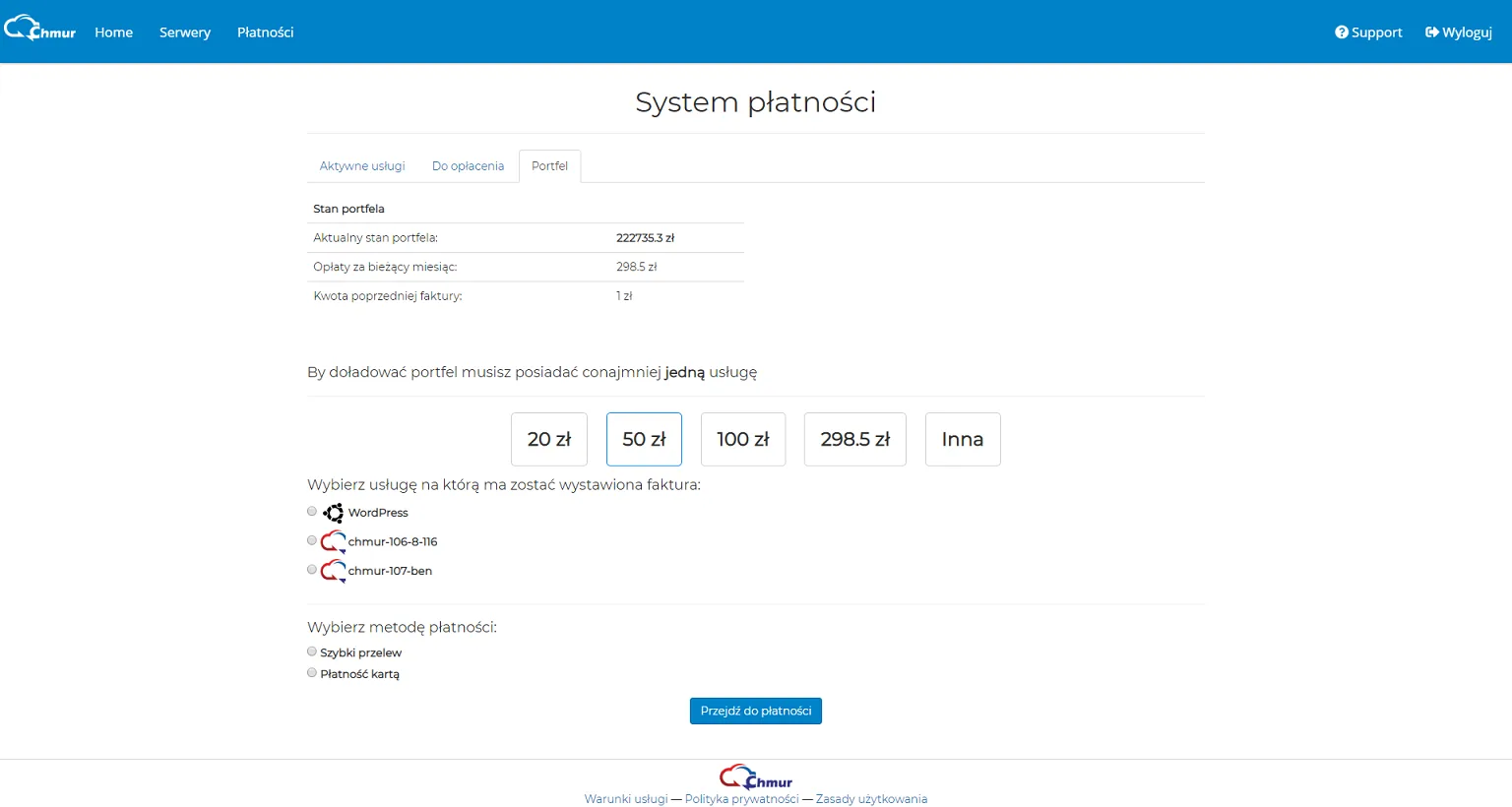Screen dimensions: 1512x807
Task: Pick the 50 zł top-up amount
Action: (x=644, y=439)
